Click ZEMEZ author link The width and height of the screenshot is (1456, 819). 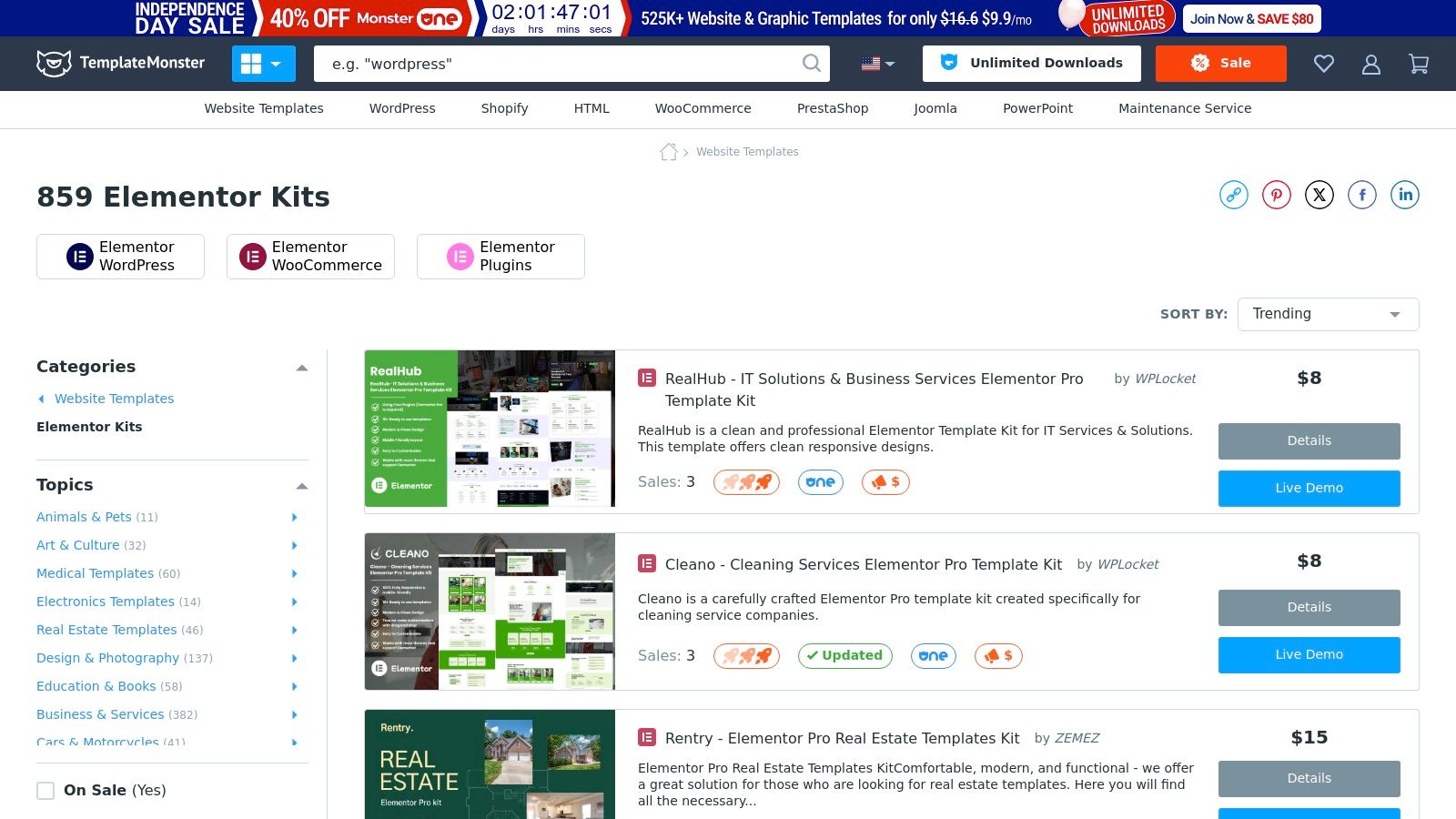(1077, 738)
